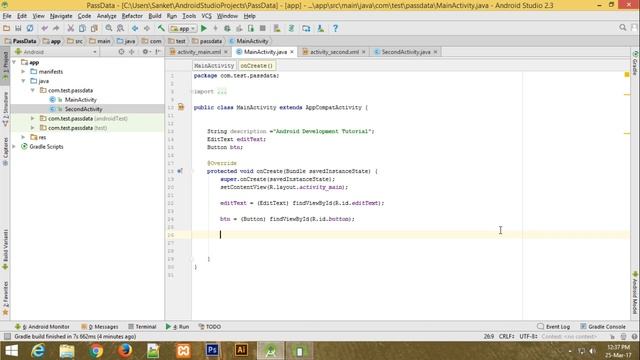Click the Redo arrow icon
The image size is (640, 360).
56,28
